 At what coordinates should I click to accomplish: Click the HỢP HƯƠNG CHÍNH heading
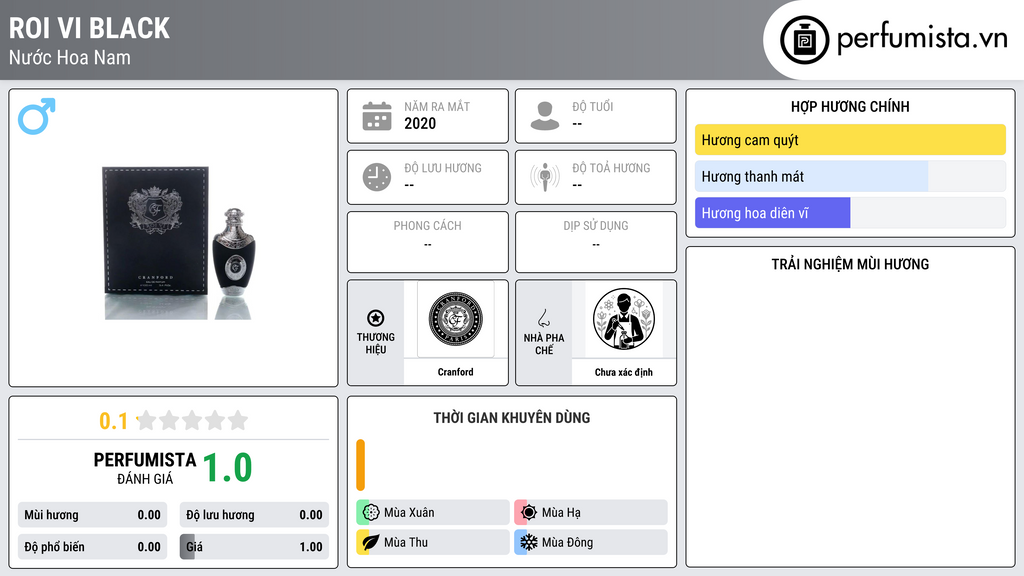(x=850, y=106)
